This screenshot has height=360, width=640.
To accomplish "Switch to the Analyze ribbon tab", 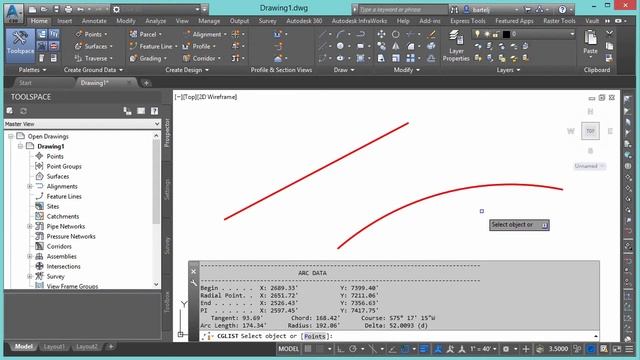I will pyautogui.click(x=156, y=21).
